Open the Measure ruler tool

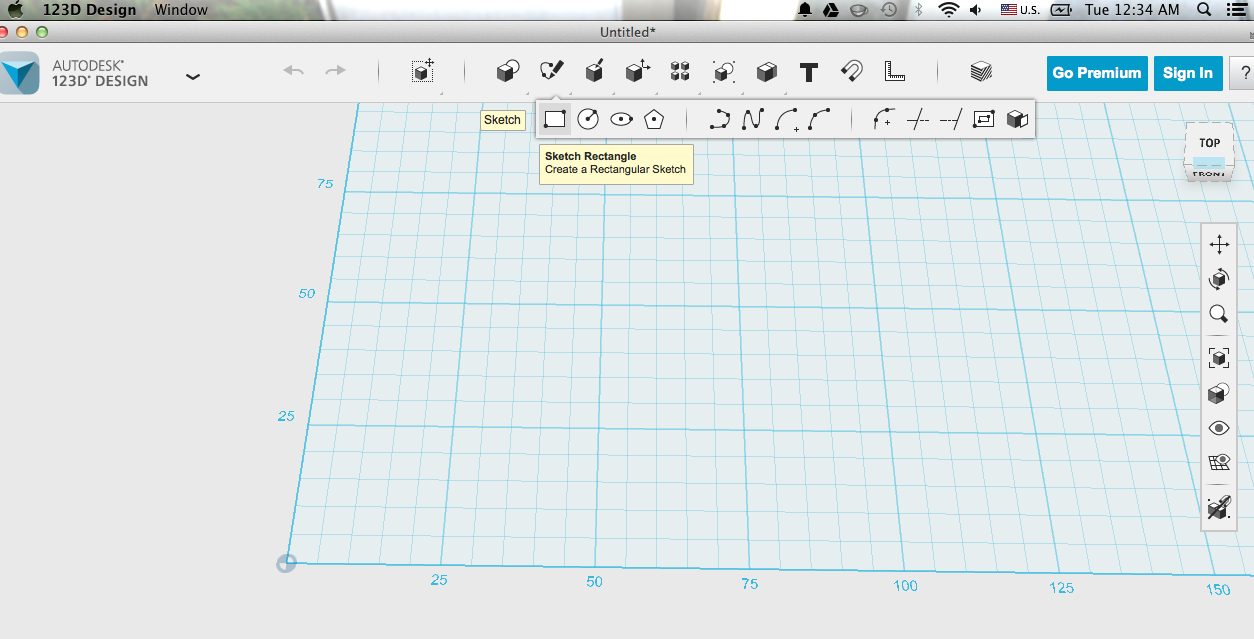click(x=894, y=72)
